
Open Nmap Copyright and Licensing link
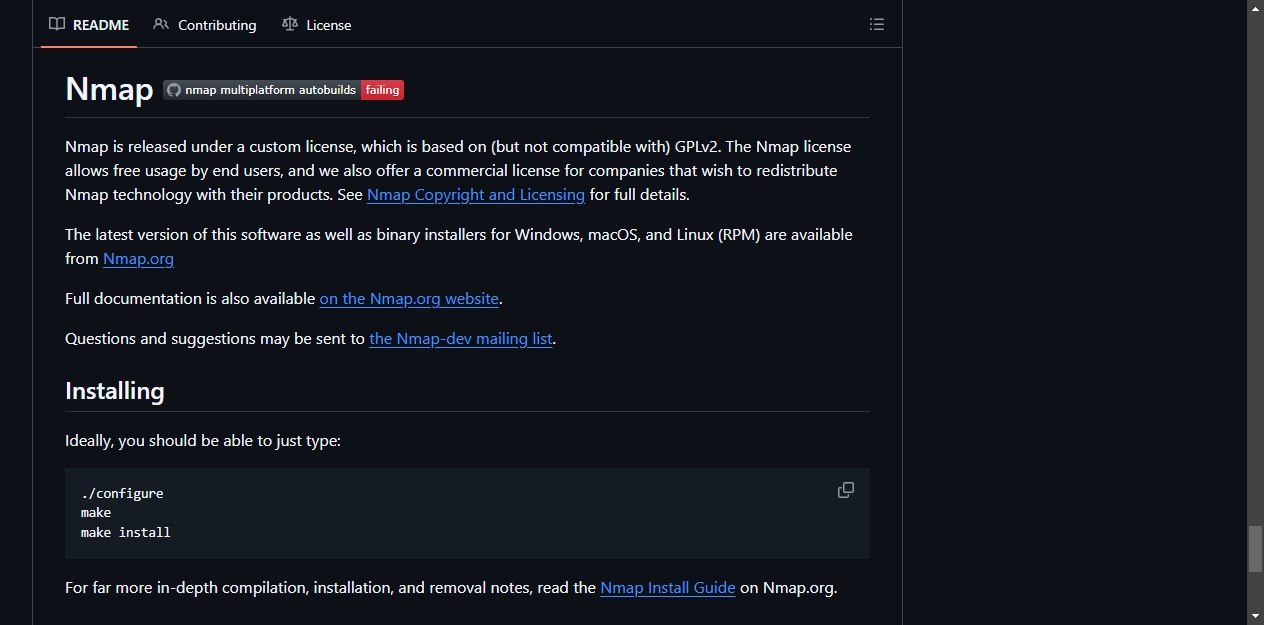click(476, 195)
